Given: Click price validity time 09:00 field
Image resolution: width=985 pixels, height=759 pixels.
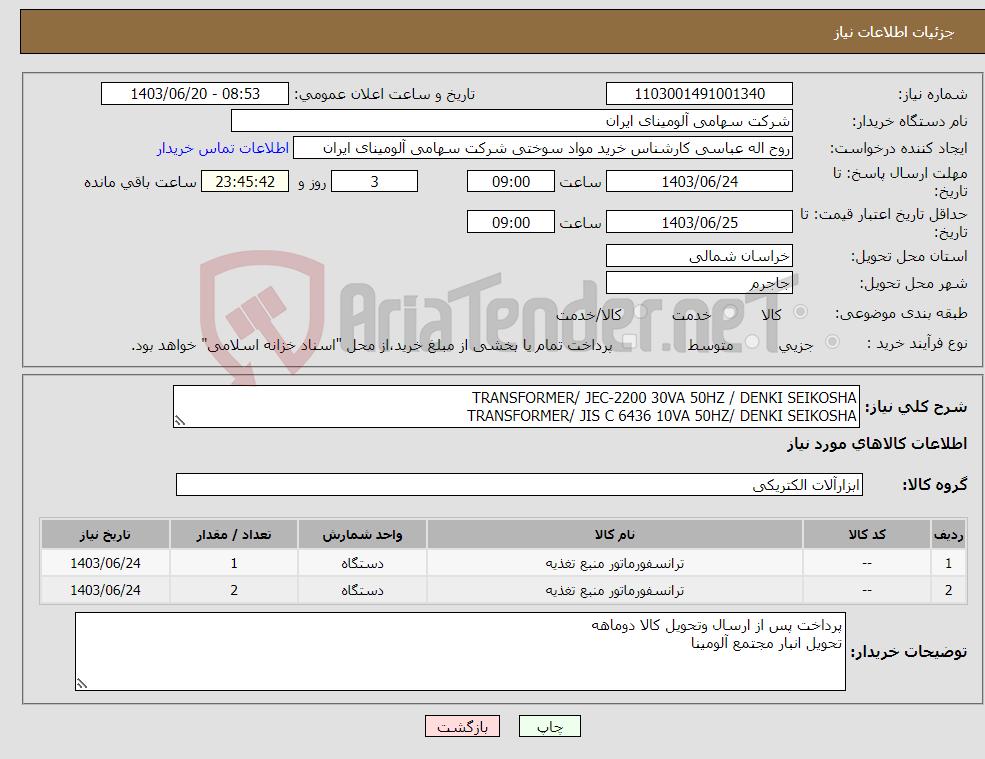Looking at the screenshot, I should pos(511,222).
